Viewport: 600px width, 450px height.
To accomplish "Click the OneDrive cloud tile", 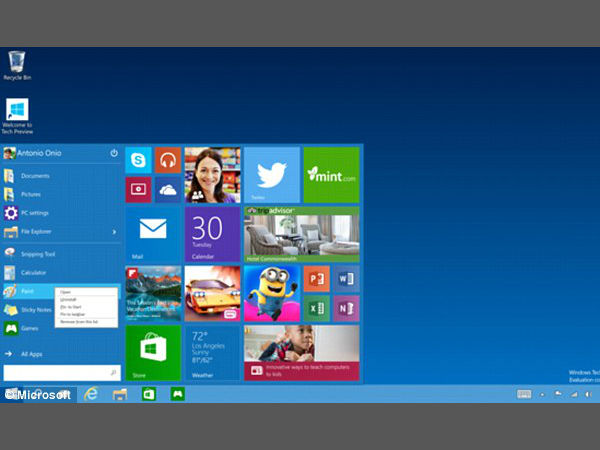I will pos(167,189).
